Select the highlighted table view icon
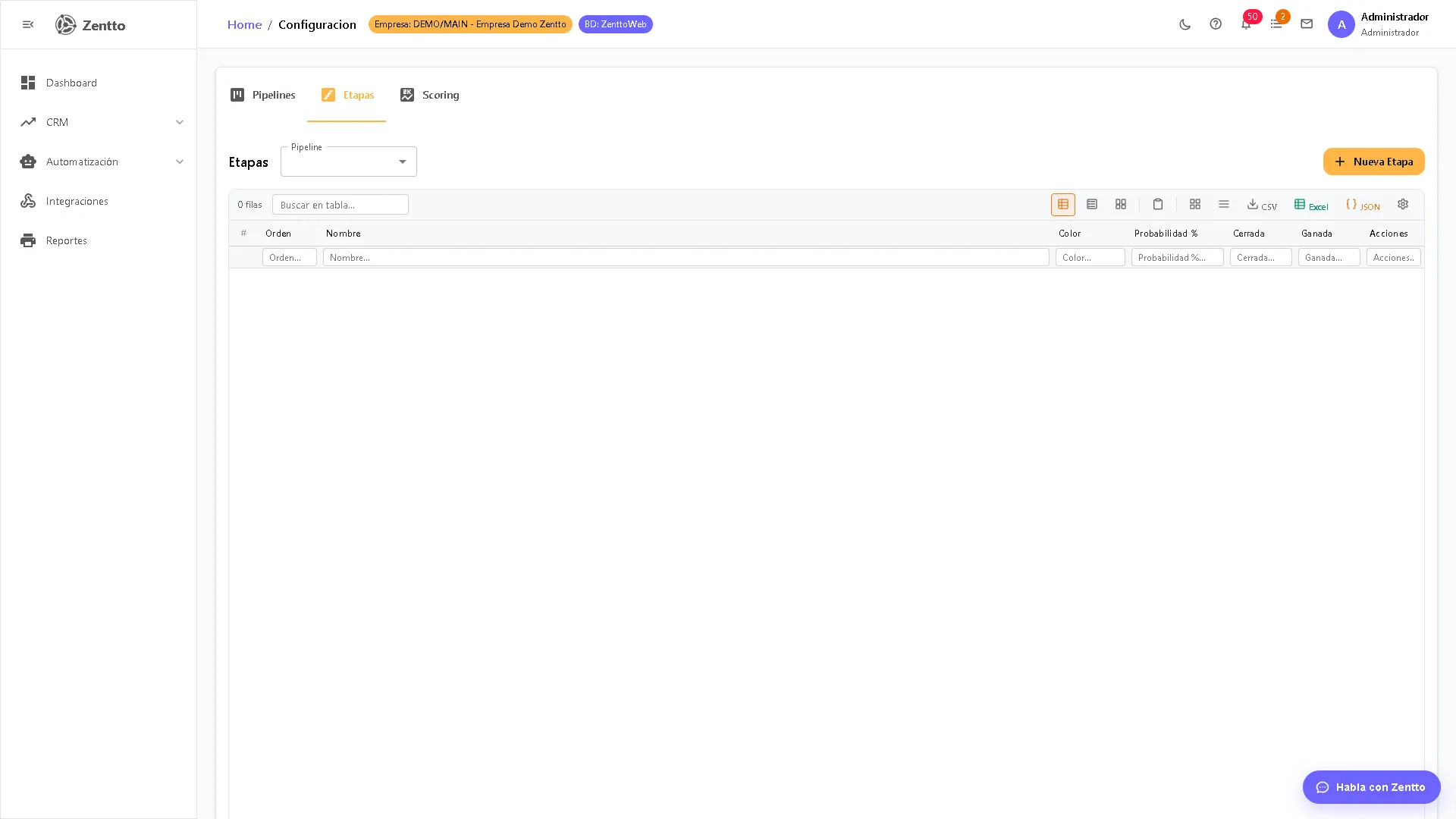The height and width of the screenshot is (819, 1456). tap(1063, 205)
